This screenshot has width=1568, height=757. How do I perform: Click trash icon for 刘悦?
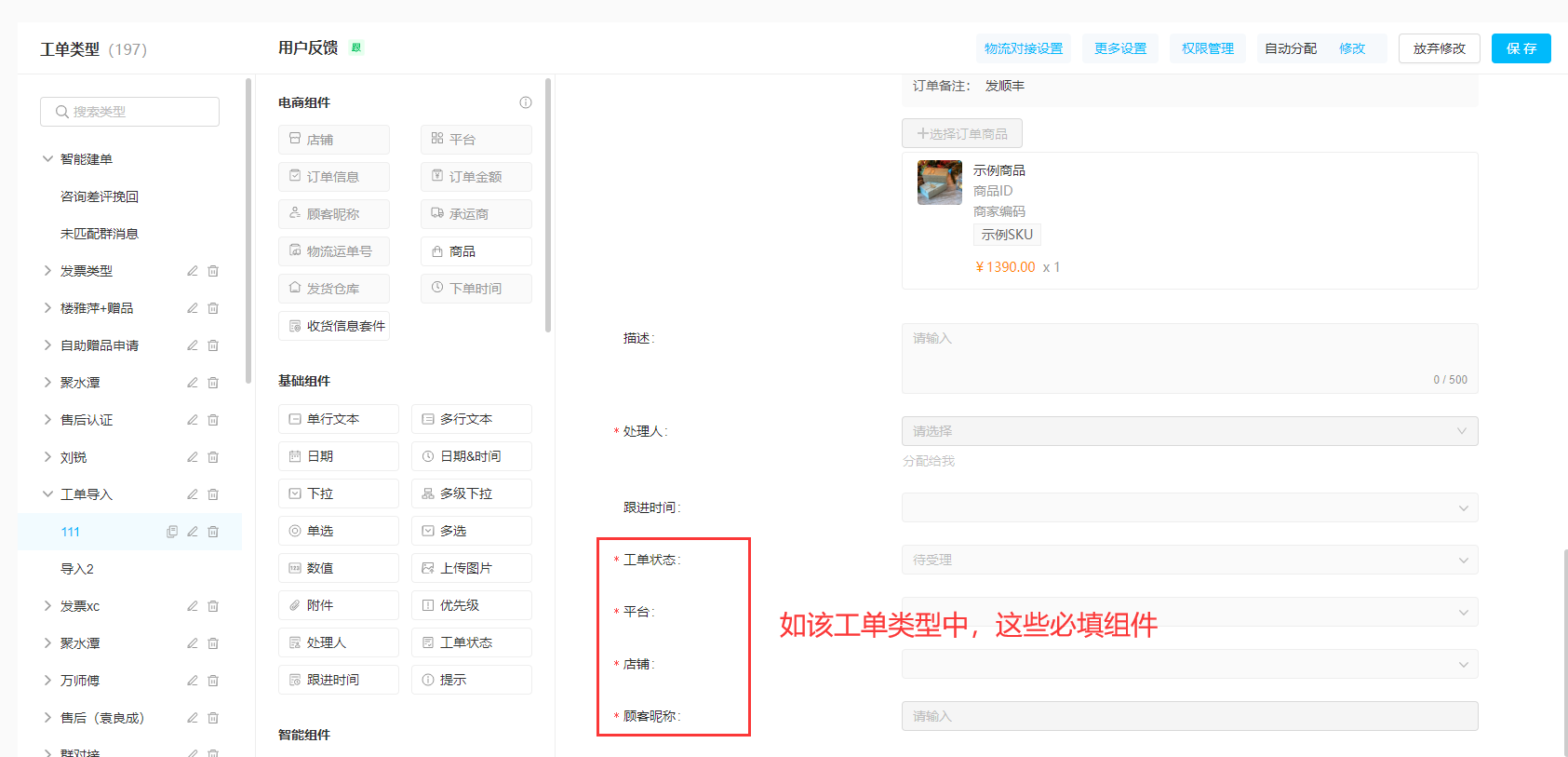click(x=213, y=457)
